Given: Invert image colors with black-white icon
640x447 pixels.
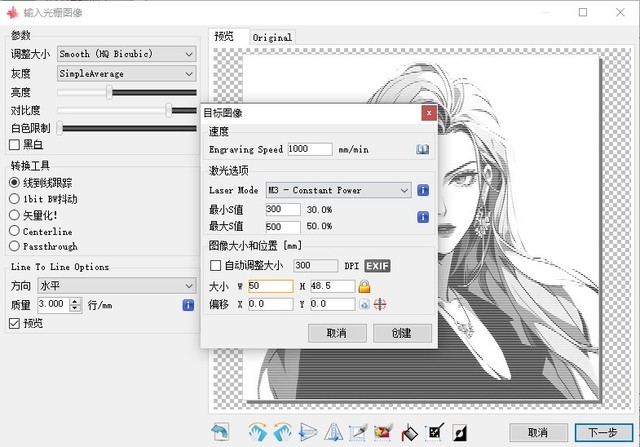Looking at the screenshot, I should pos(460,432).
